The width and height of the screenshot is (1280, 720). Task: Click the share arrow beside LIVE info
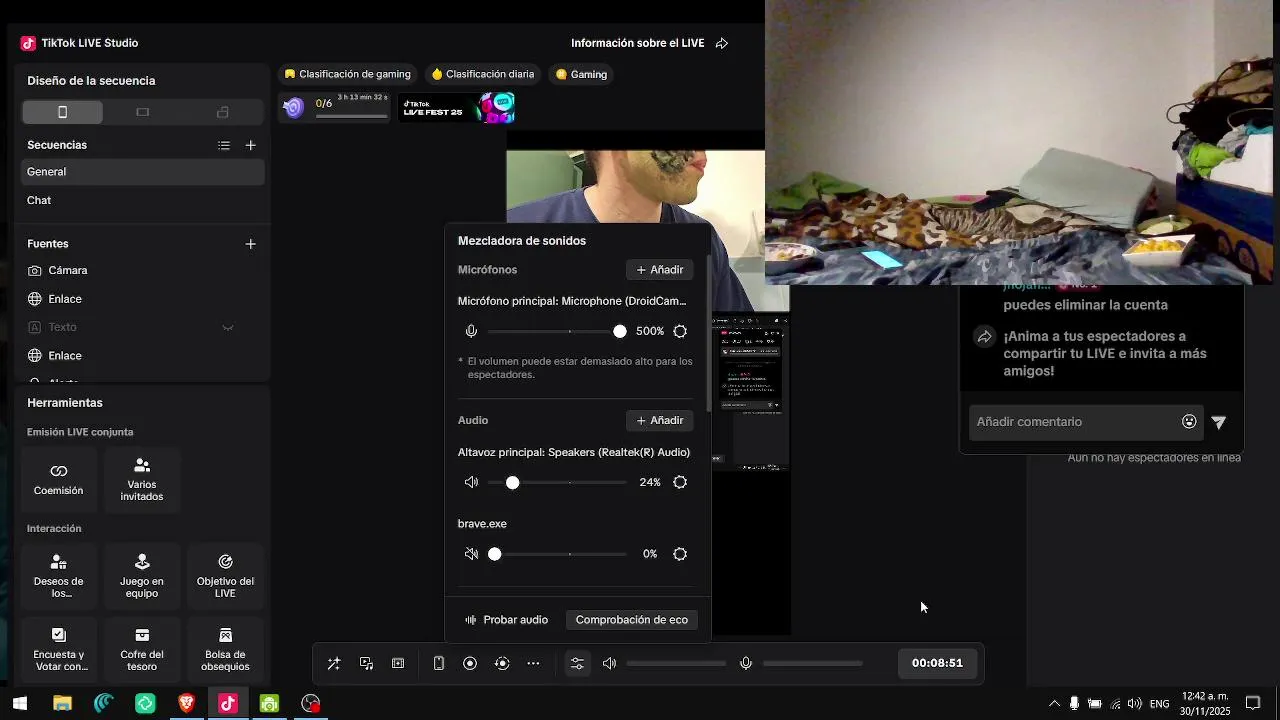(x=722, y=43)
